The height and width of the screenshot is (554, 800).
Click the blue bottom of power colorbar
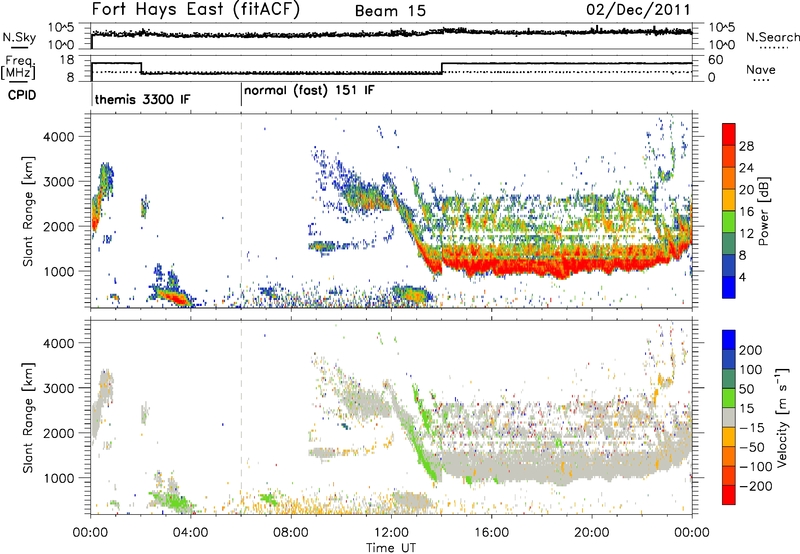(729, 287)
